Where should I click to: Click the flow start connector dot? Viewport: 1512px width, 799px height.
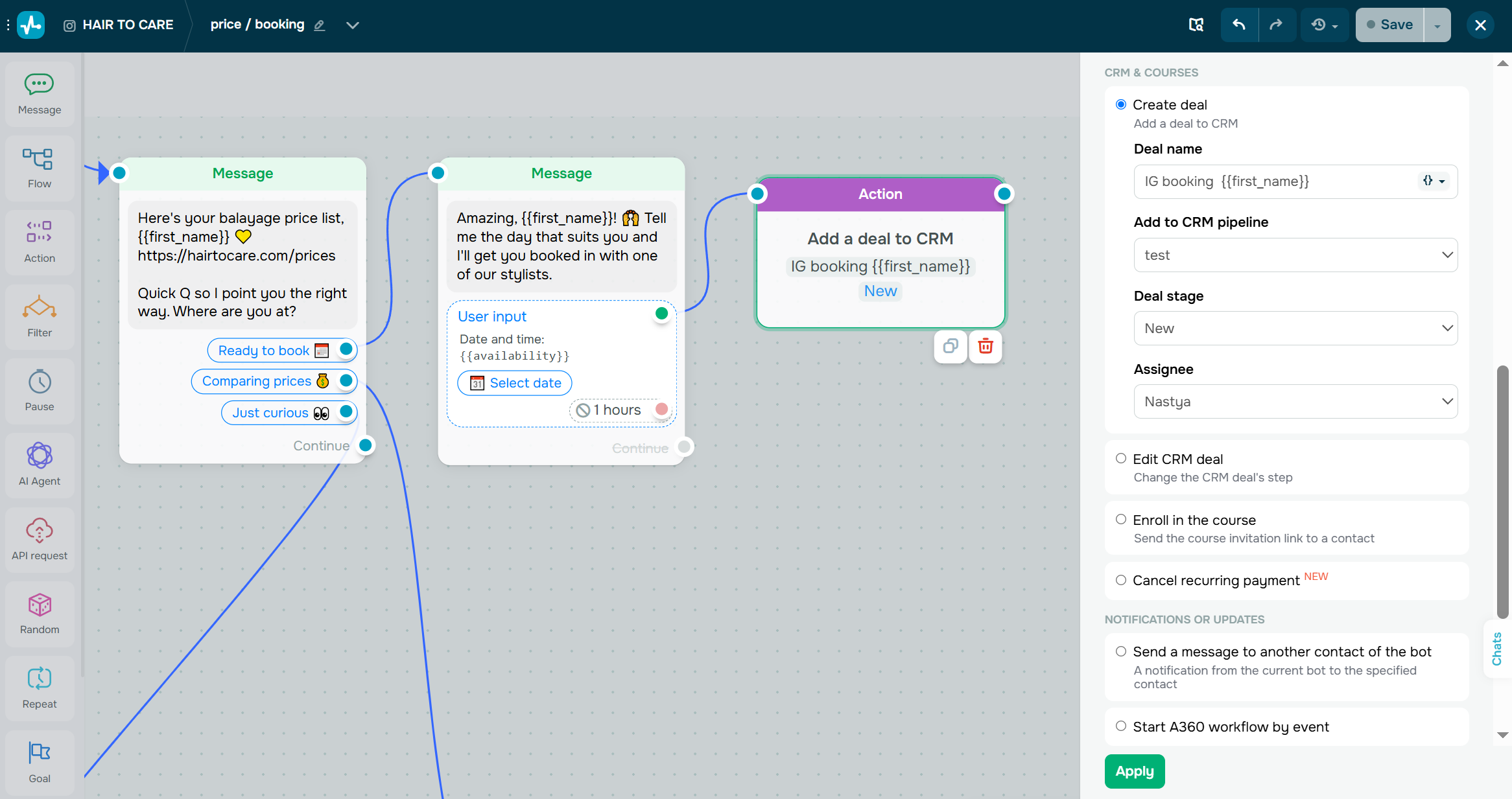(x=119, y=173)
